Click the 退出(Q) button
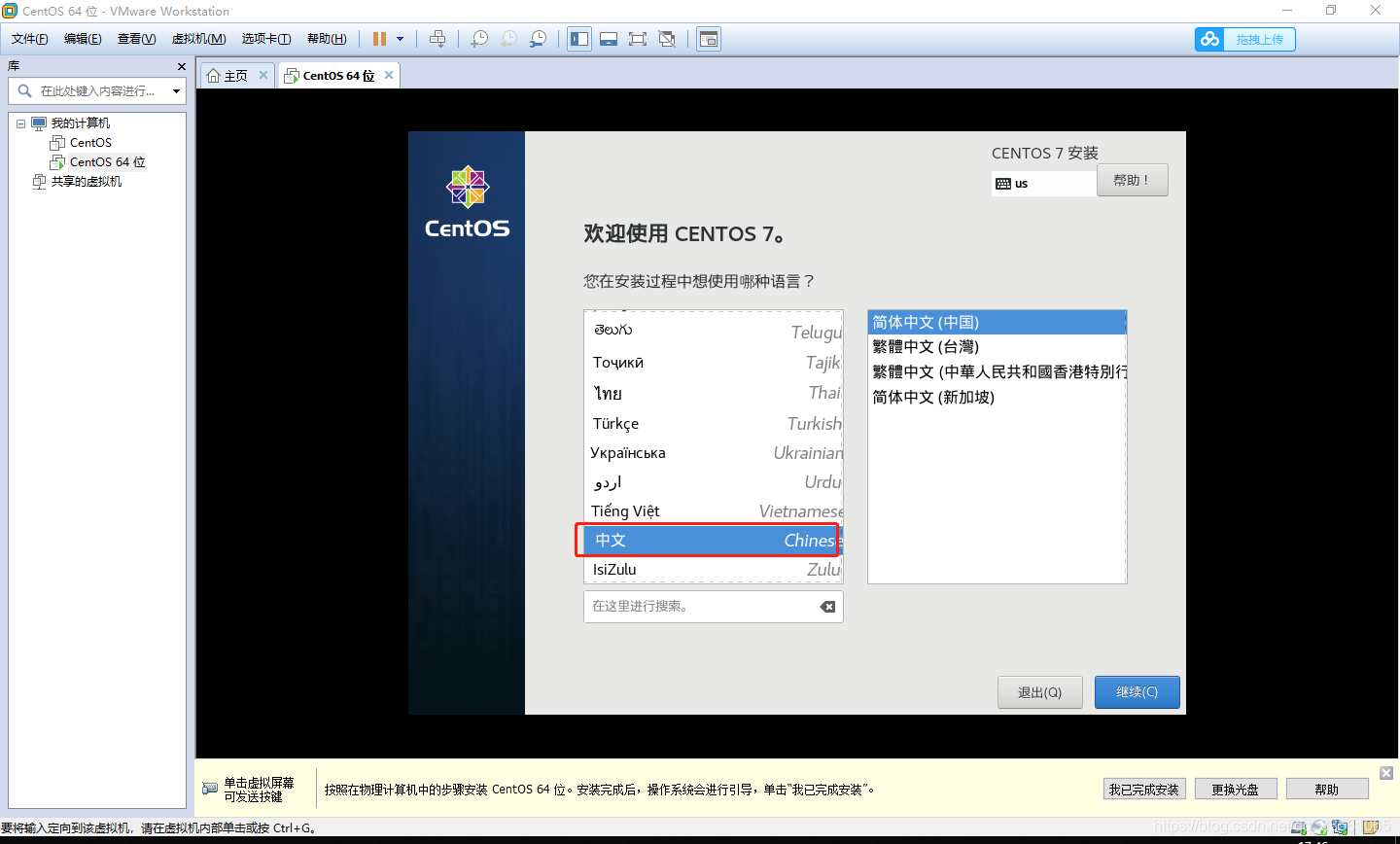Image resolution: width=1400 pixels, height=844 pixels. [x=1039, y=692]
